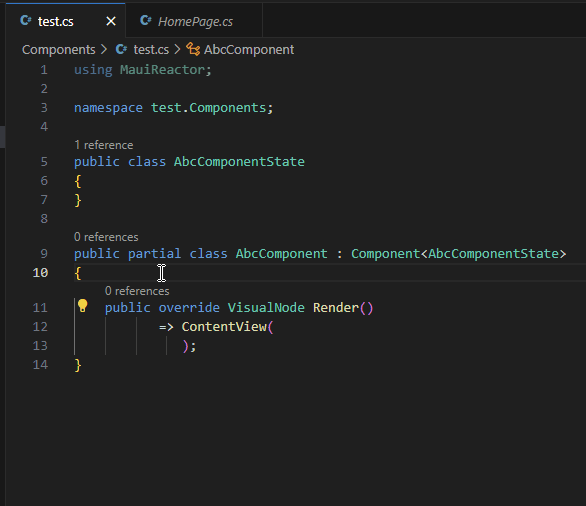The width and height of the screenshot is (586, 506).
Task: Click line number 9 in the gutter
Action: pos(44,254)
